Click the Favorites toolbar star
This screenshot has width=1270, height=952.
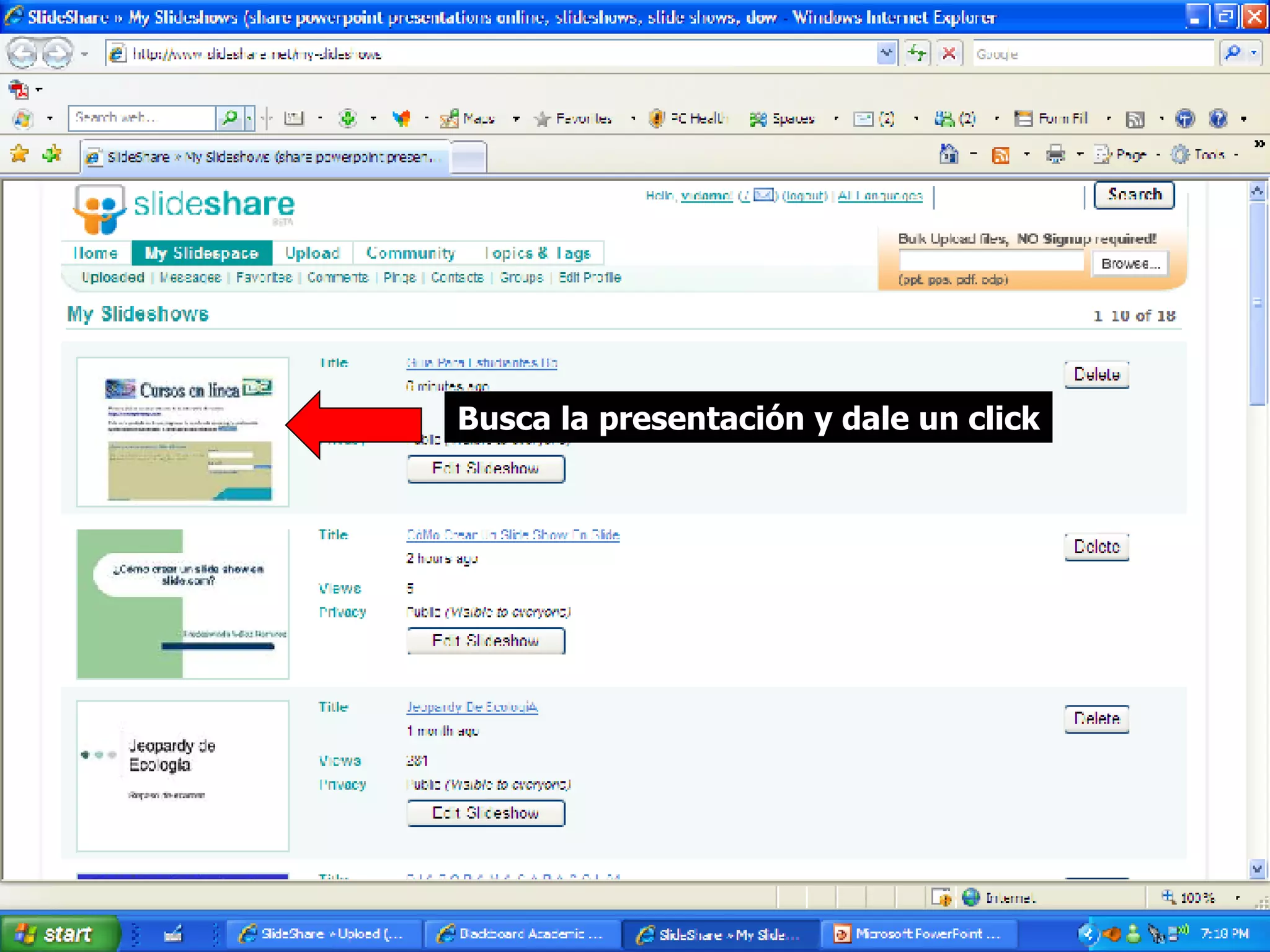point(542,118)
